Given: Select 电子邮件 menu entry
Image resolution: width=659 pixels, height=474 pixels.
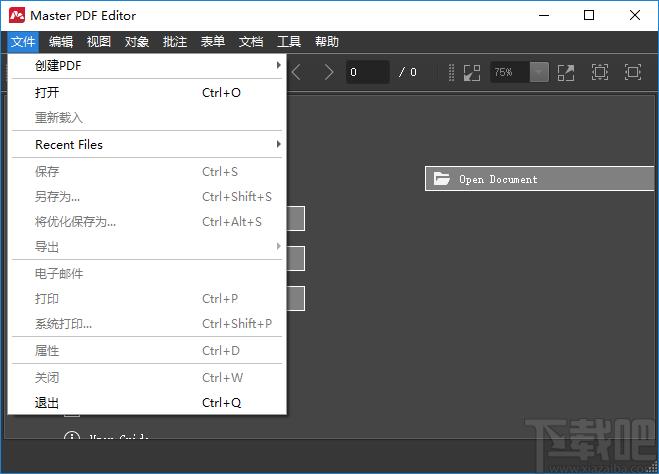Looking at the screenshot, I should [146, 274].
